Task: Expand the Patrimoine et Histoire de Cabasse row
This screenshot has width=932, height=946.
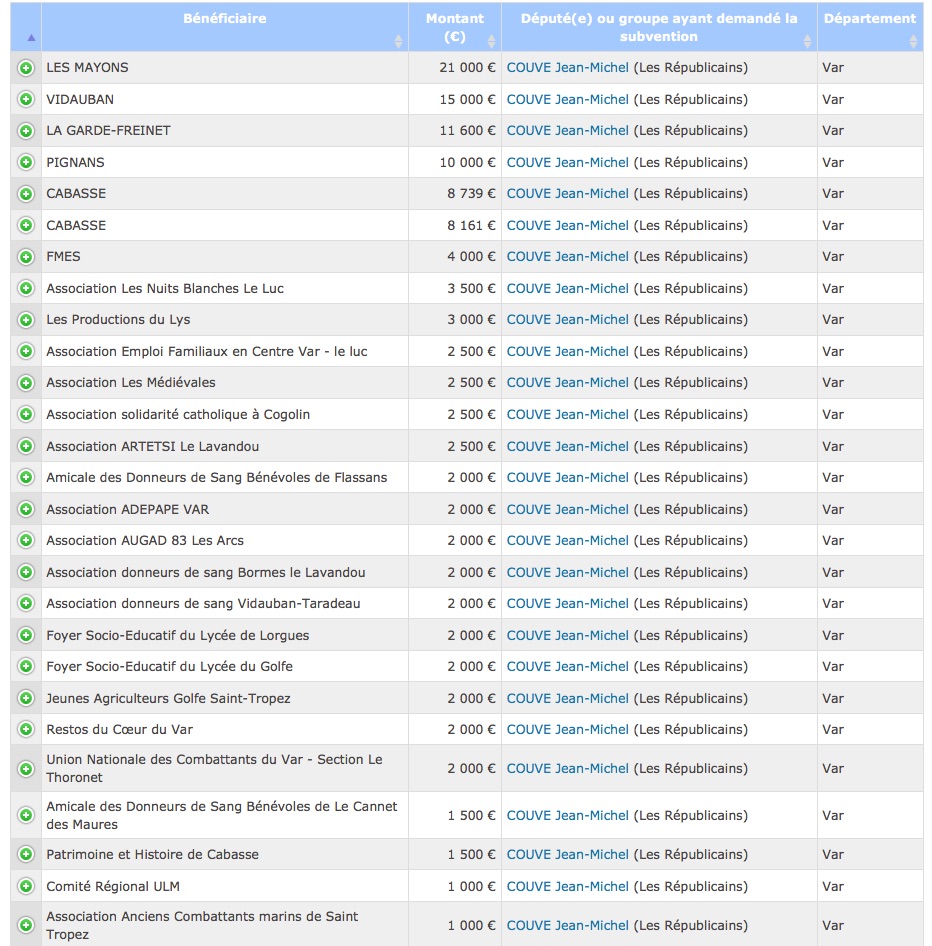Action: [x=26, y=854]
